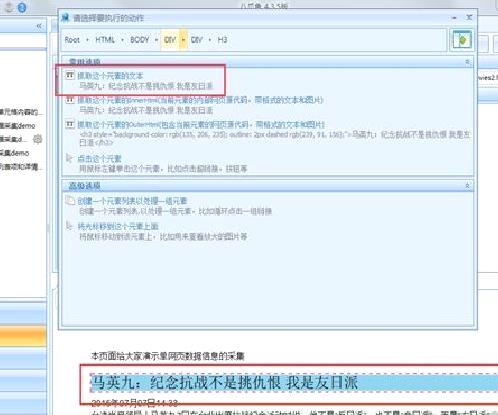Image resolution: width=498 pixels, height=415 pixels.
Task: Click the mouse pointer icon for click element
Action: (x=69, y=158)
